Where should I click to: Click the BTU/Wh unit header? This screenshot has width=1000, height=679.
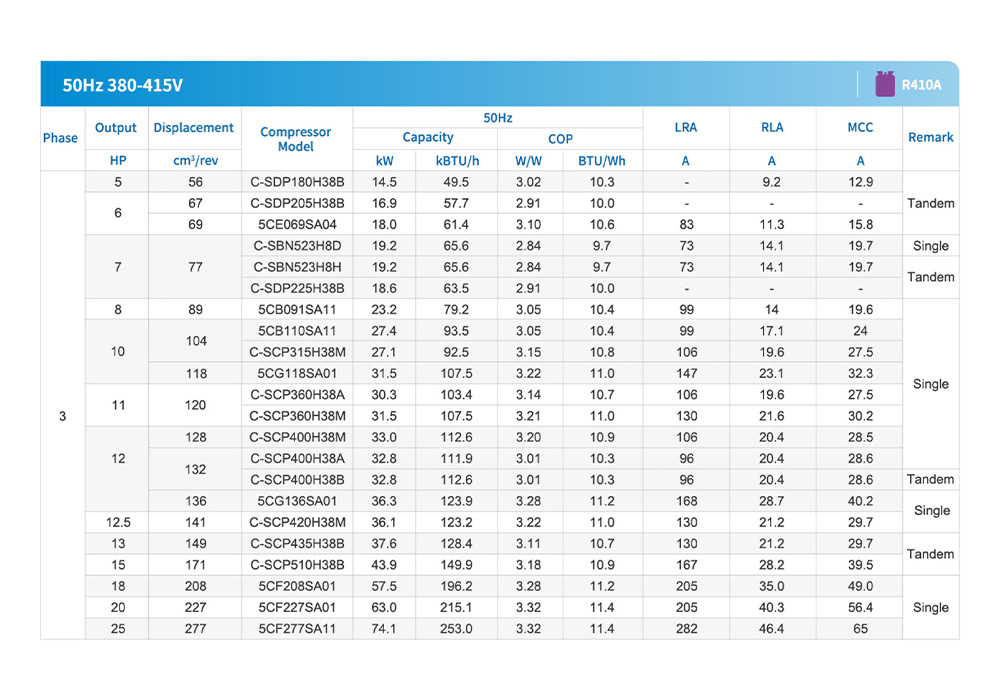[601, 161]
